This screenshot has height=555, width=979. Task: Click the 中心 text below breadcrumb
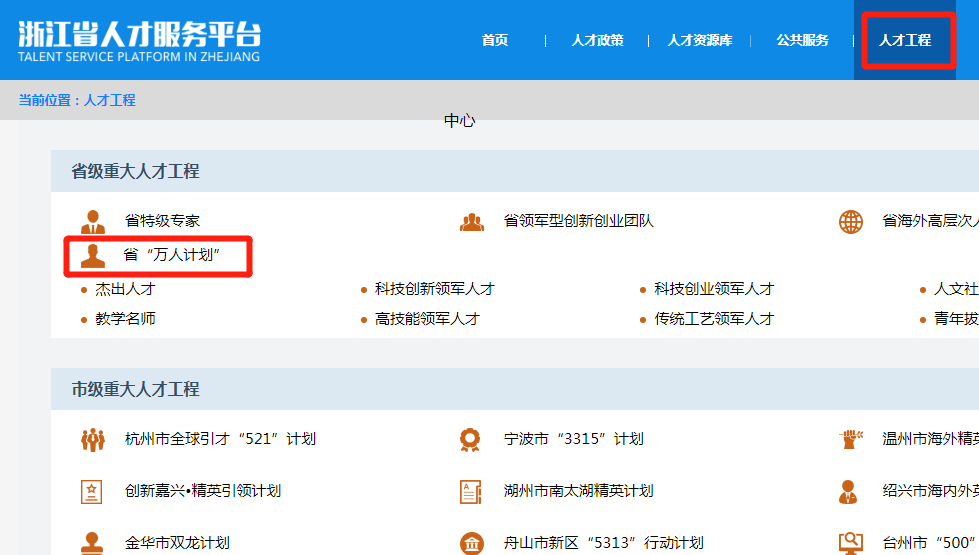click(x=460, y=120)
